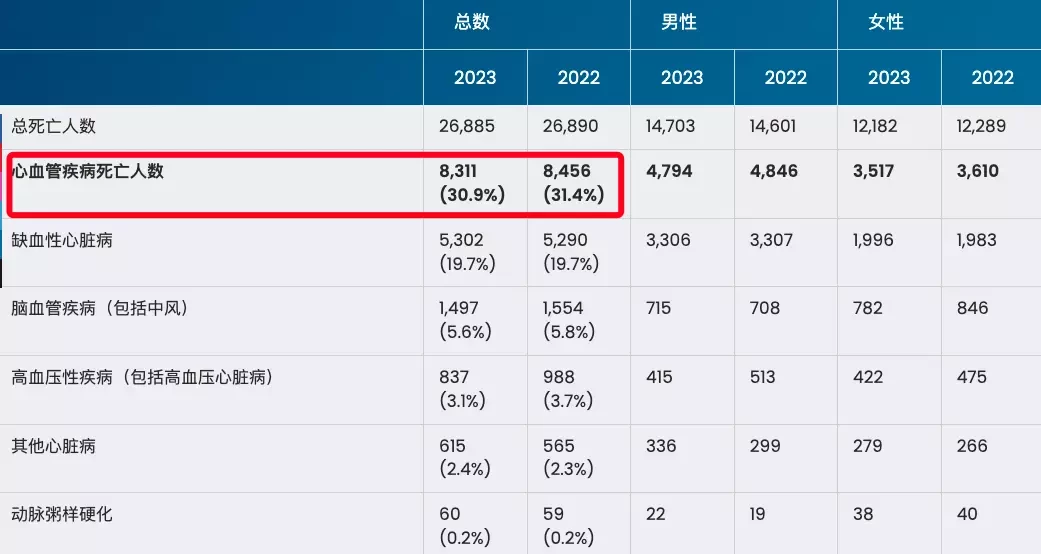Viewport: 1041px width, 554px height.
Task: Select the 其他心脏病 row label
Action: [54, 446]
